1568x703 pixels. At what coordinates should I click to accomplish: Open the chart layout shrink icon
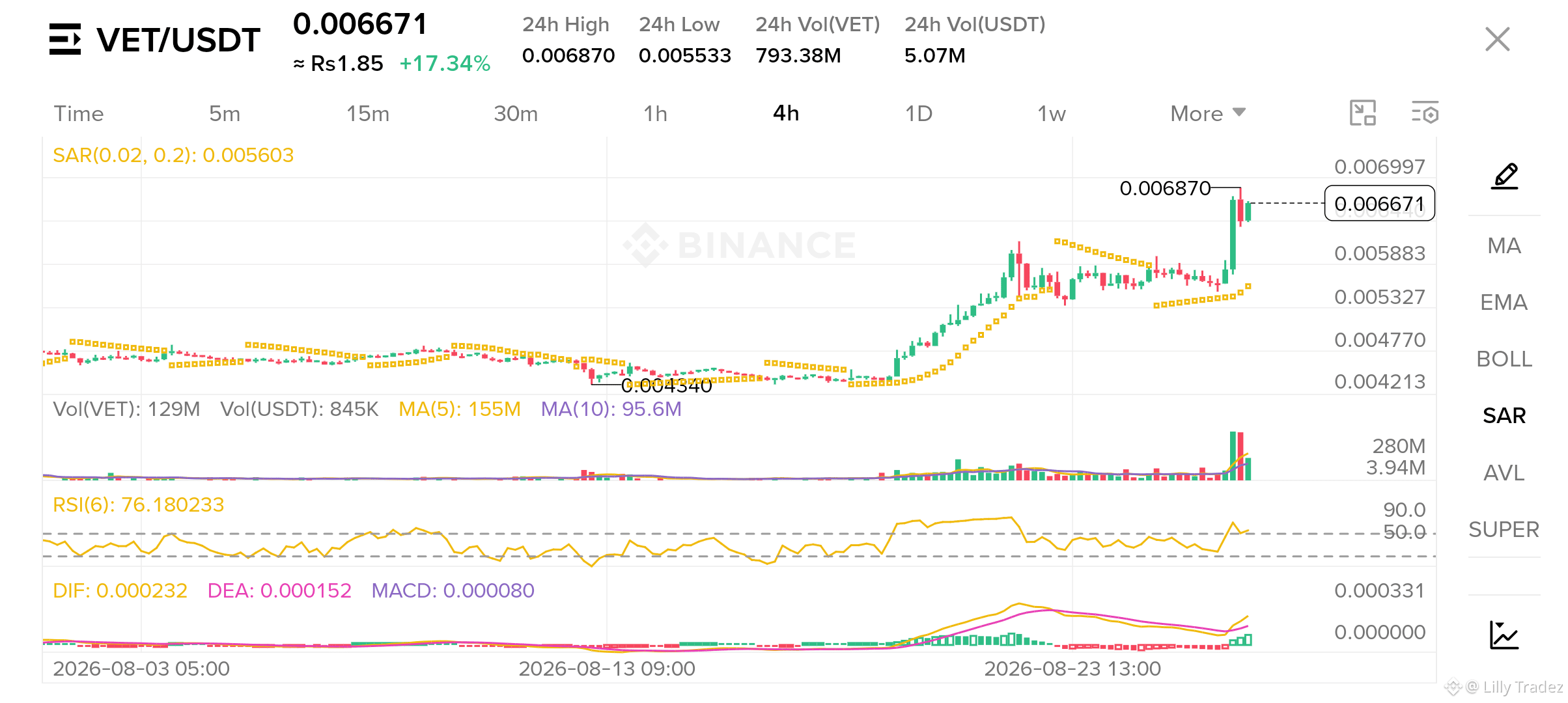point(1362,113)
